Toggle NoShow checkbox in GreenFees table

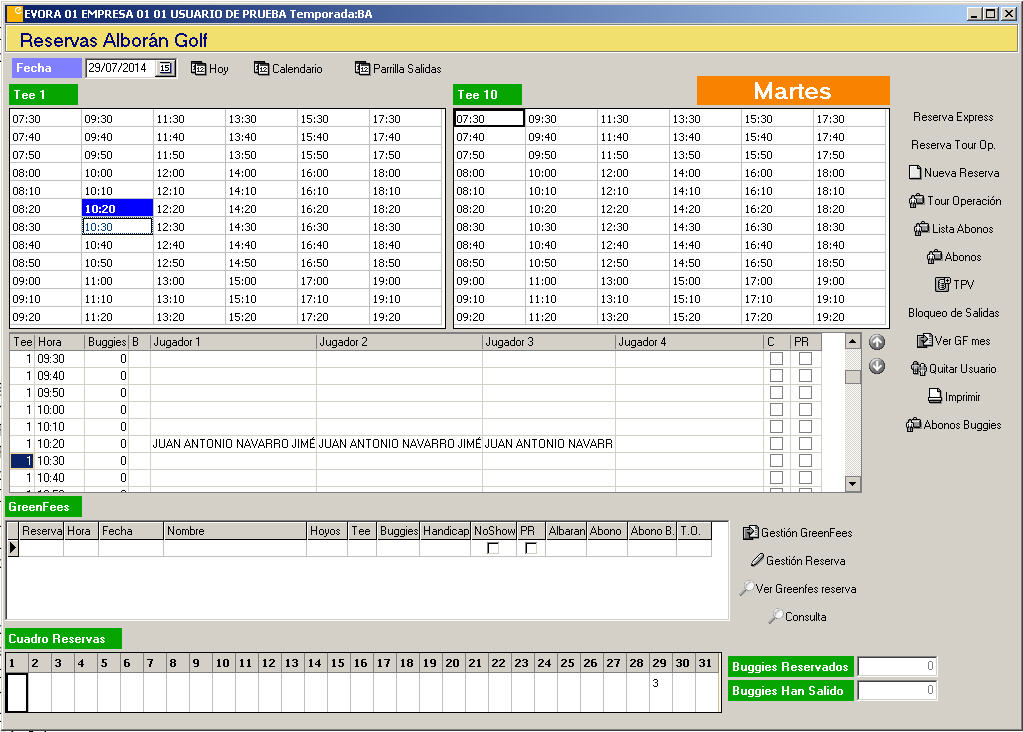[493, 549]
